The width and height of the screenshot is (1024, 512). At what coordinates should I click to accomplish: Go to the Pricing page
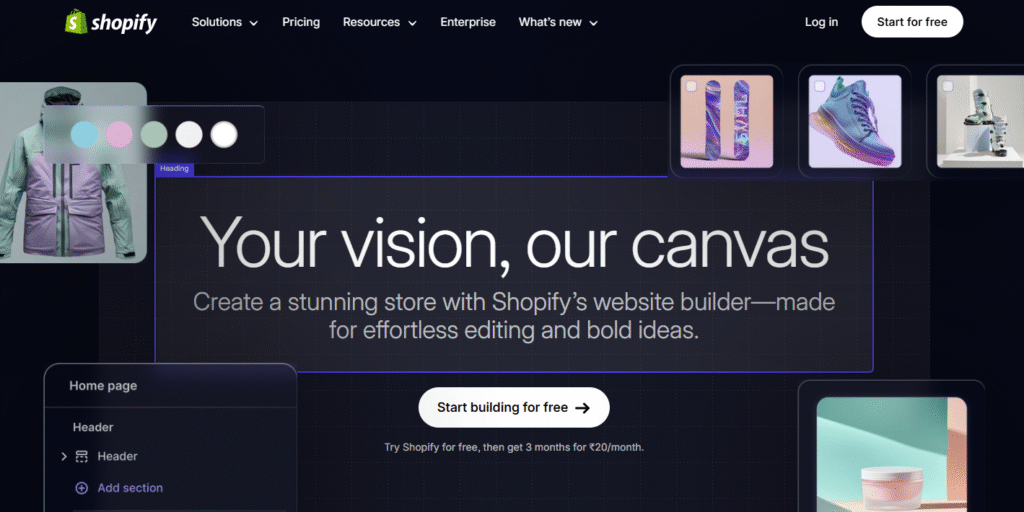(301, 22)
